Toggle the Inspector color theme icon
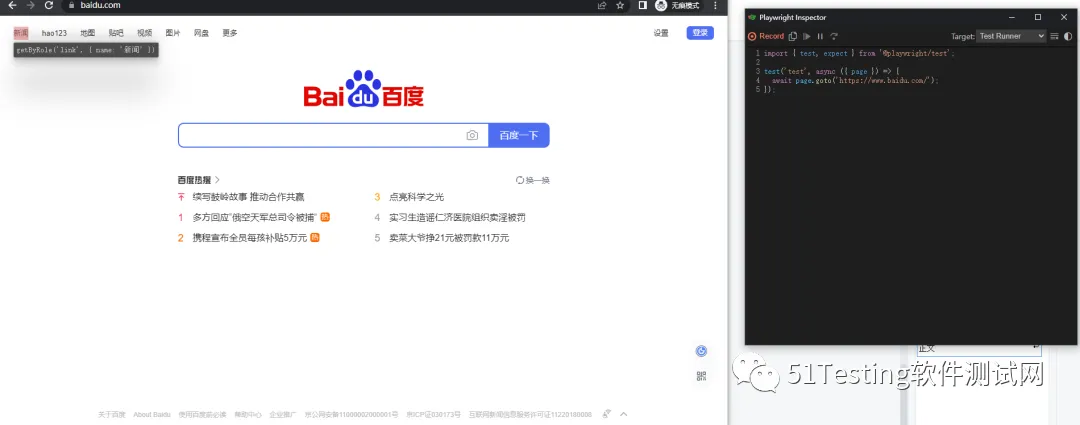1080x425 pixels. point(1068,37)
